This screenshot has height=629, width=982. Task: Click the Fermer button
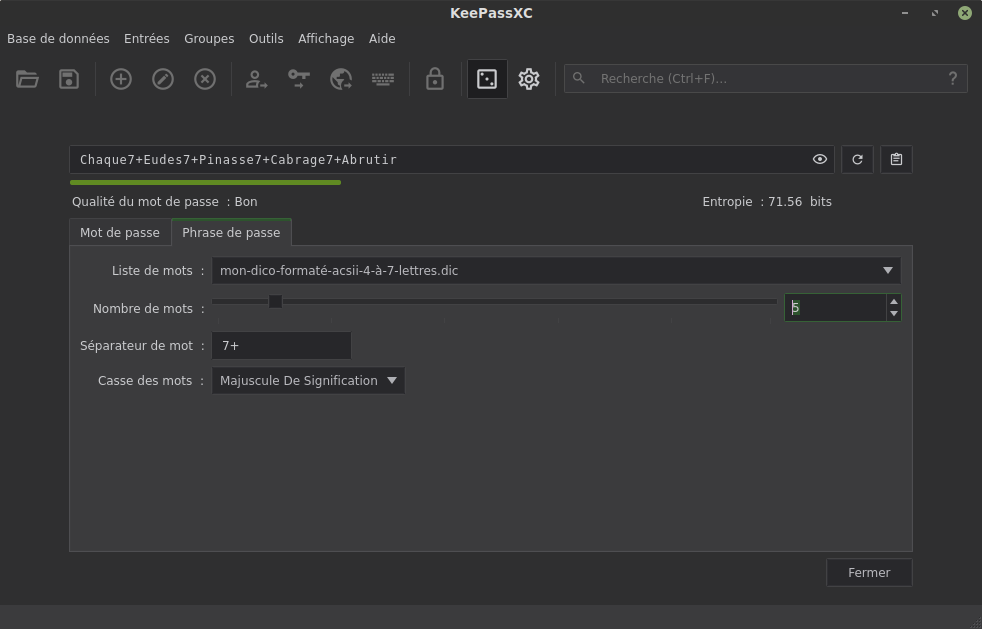pos(869,573)
